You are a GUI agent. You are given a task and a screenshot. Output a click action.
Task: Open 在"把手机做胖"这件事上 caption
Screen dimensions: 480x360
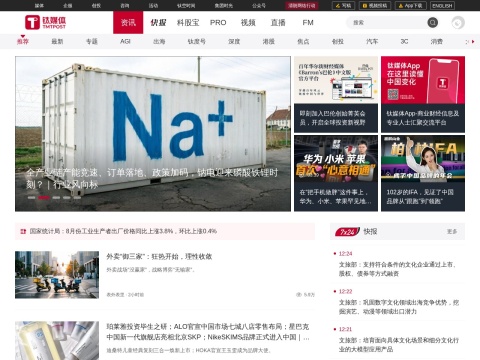click(335, 197)
